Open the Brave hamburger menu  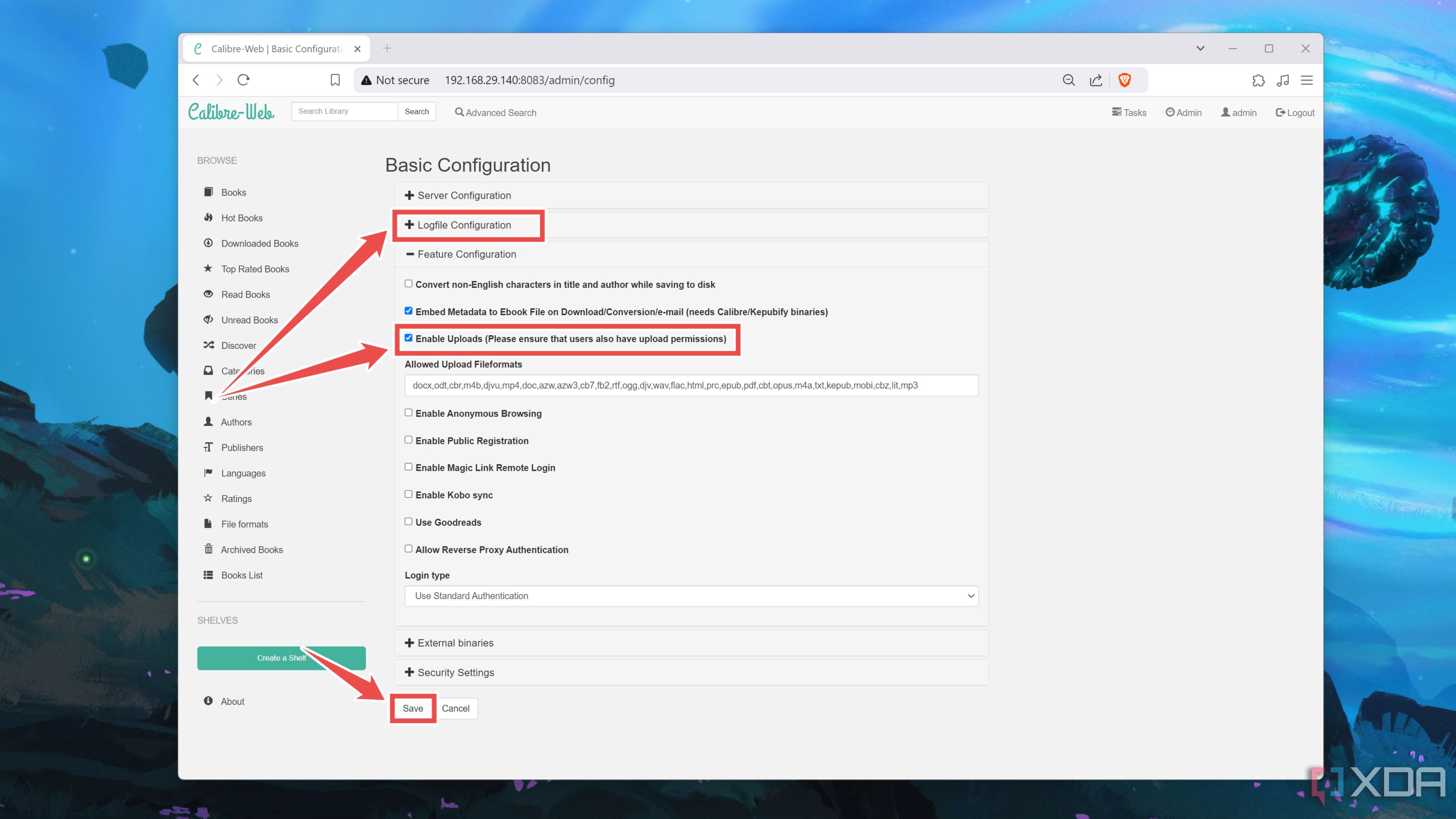pos(1307,80)
